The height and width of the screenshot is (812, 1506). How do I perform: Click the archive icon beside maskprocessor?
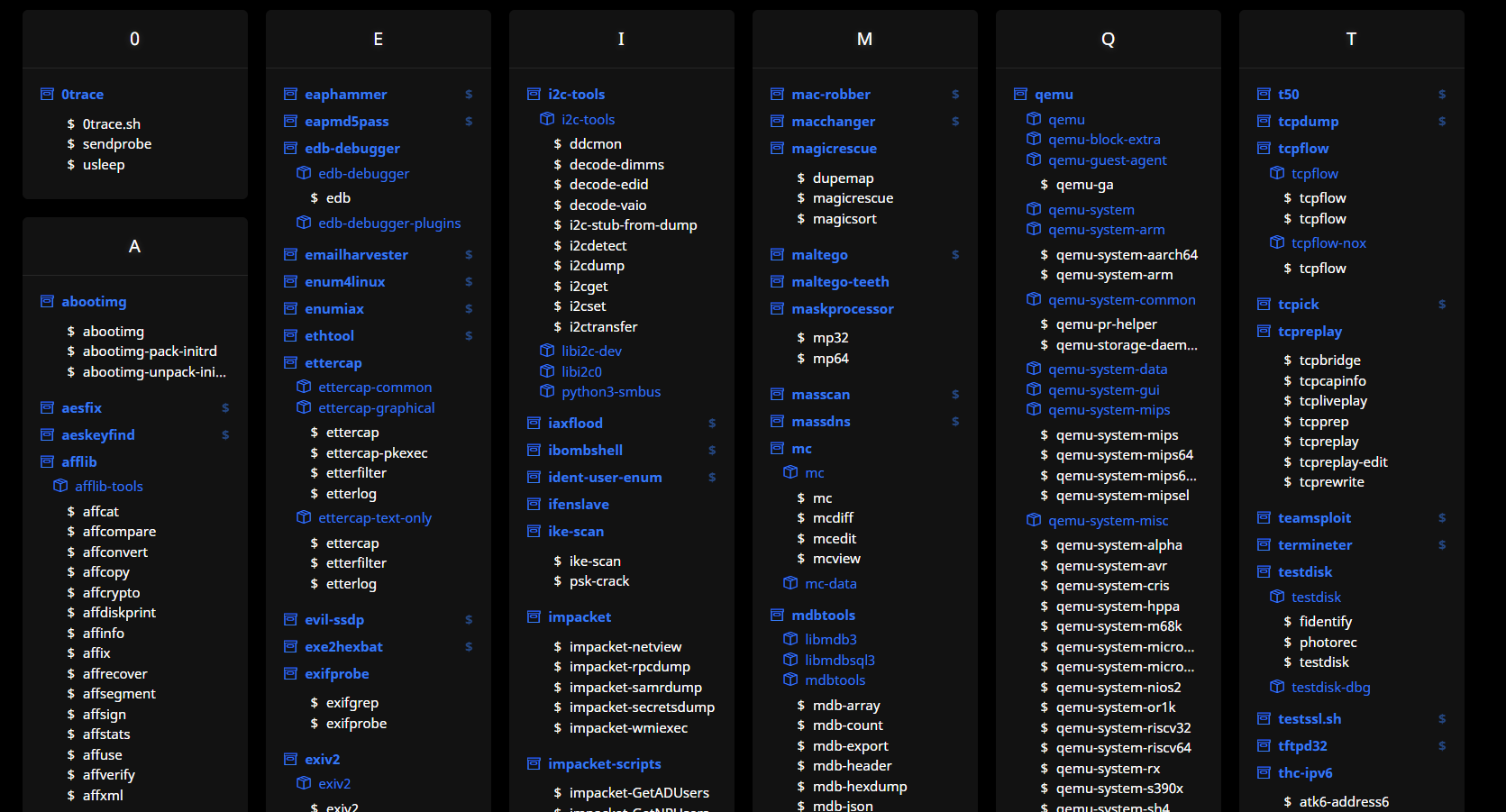(777, 308)
